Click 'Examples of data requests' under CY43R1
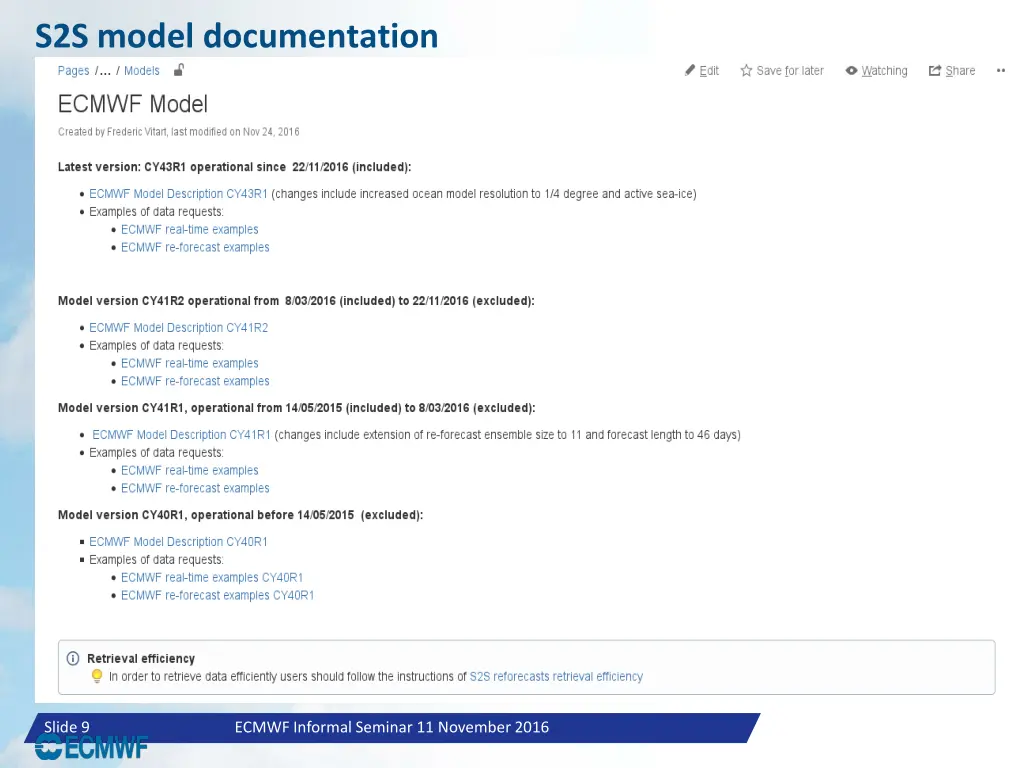This screenshot has height=768, width=1024. coord(156,212)
